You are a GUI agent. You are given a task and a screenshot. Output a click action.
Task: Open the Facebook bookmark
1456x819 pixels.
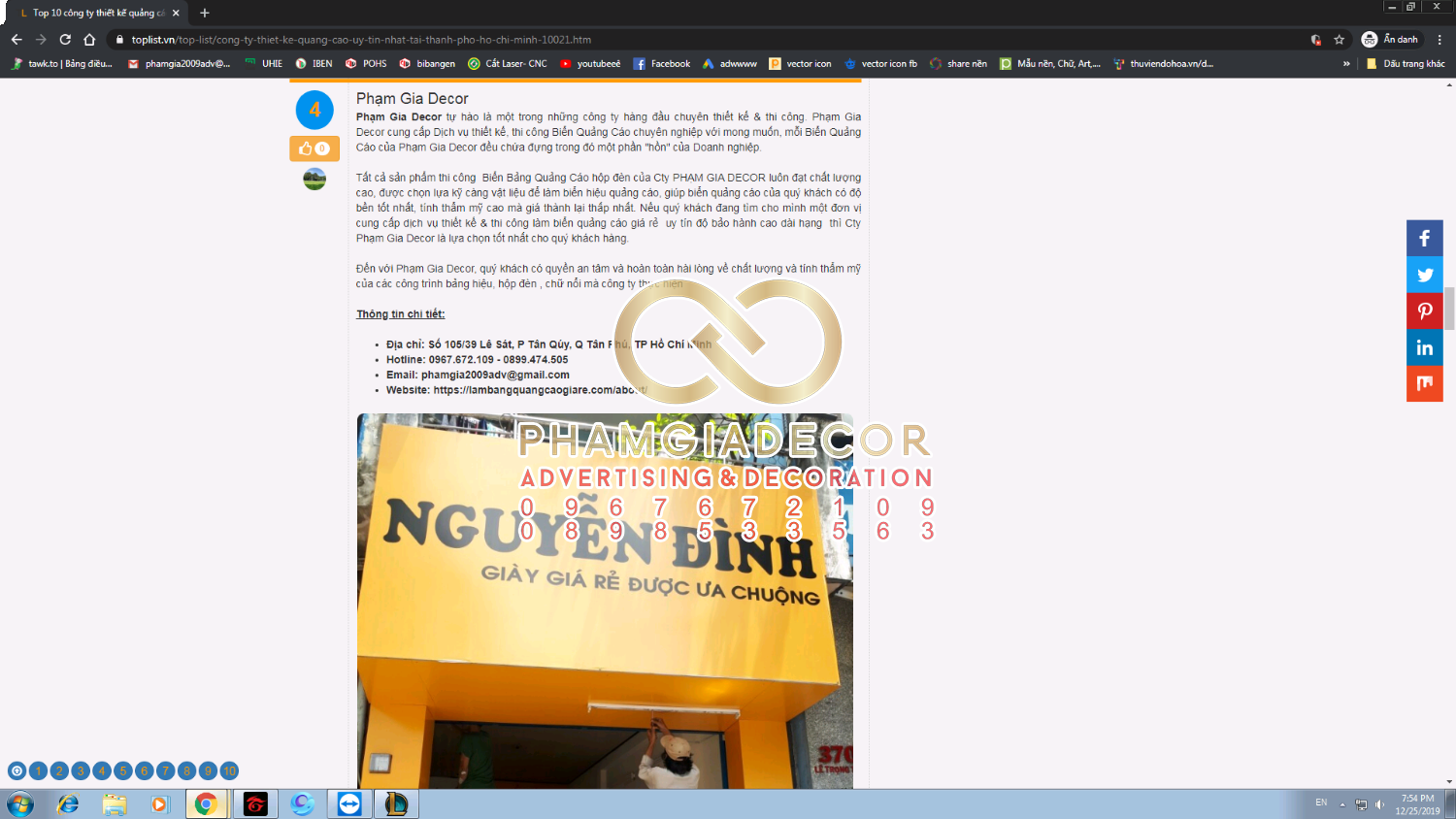[x=662, y=64]
